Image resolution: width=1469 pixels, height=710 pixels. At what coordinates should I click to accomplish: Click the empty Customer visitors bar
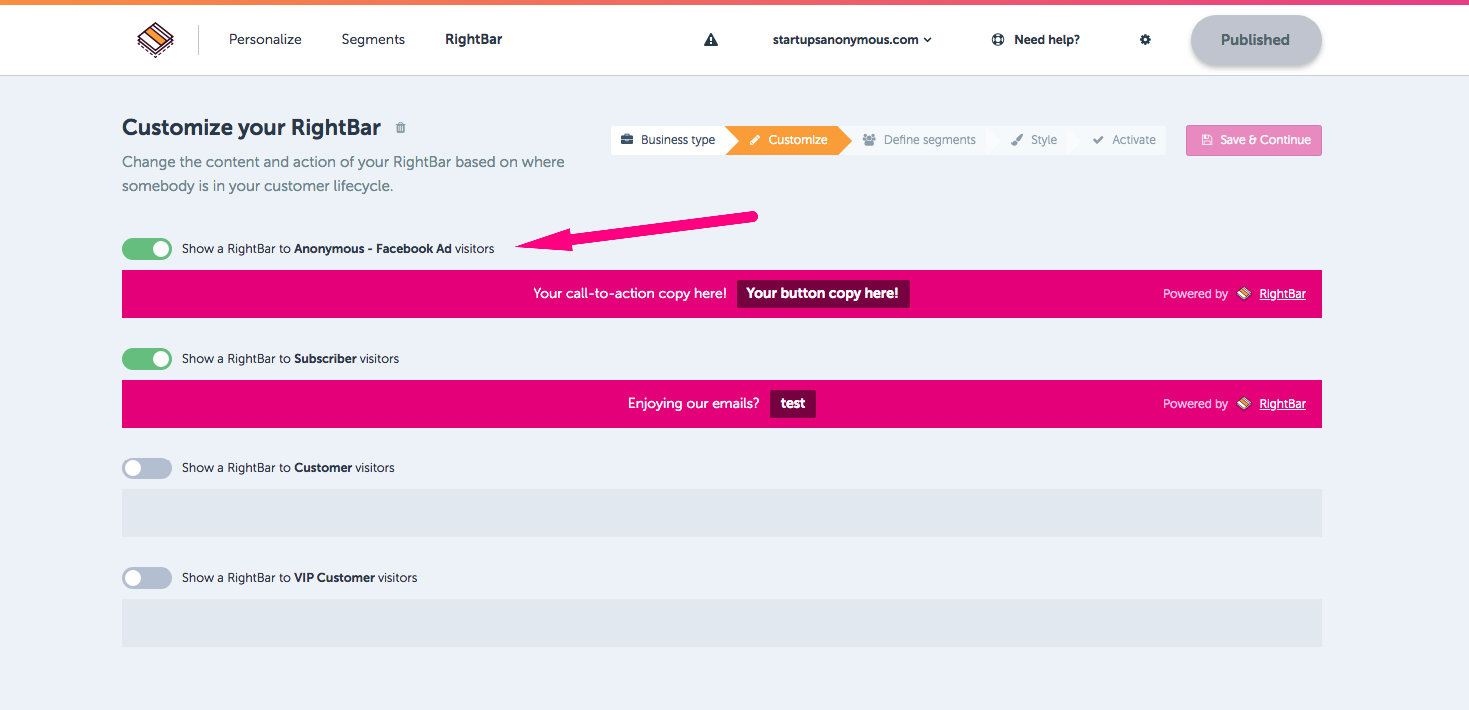click(x=722, y=513)
